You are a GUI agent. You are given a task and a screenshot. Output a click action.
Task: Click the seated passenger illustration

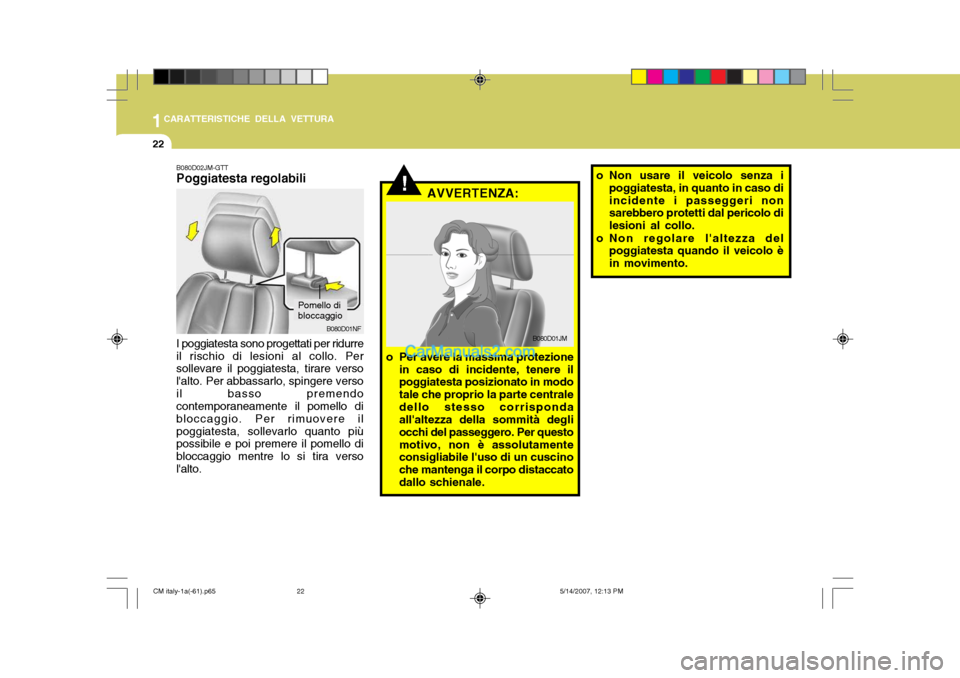coord(480,274)
